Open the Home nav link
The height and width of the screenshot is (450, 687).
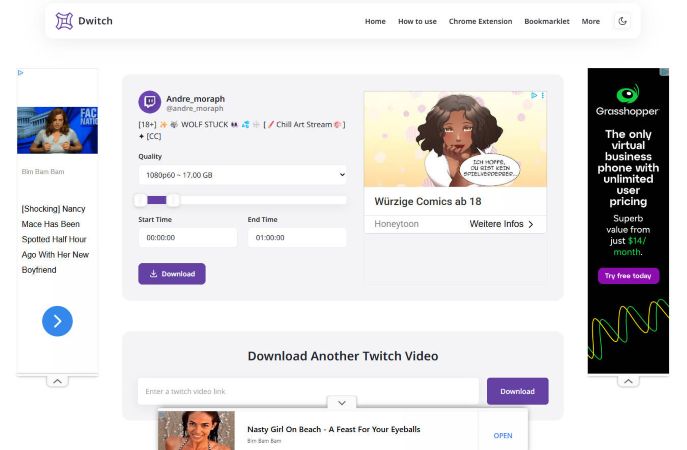375,21
